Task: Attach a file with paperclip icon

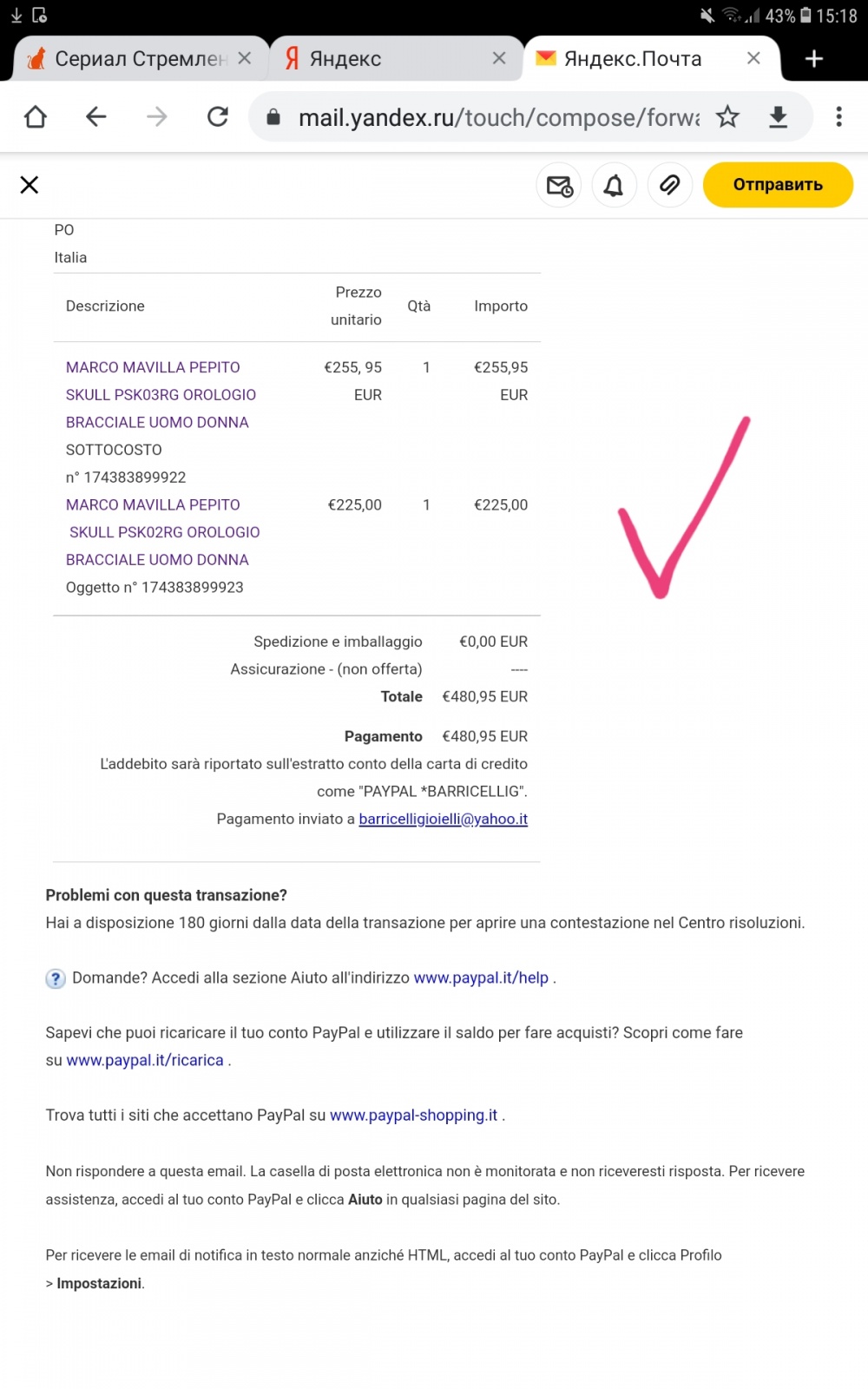Action: pos(669,185)
